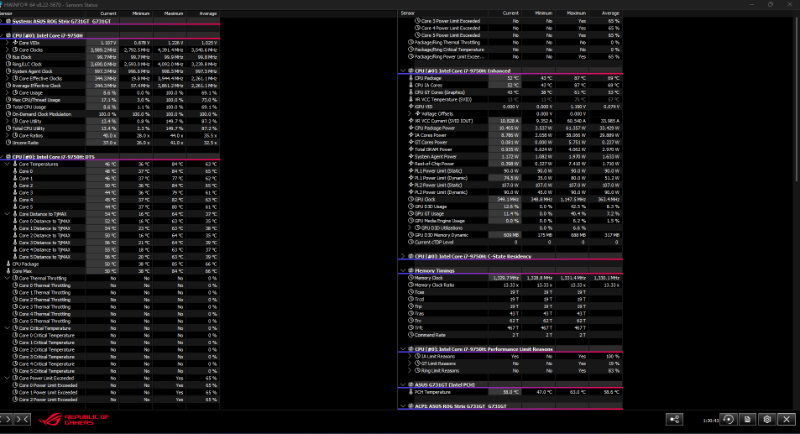Expand the Voltage Offsets row
This screenshot has width=800, height=434.
coord(410,114)
